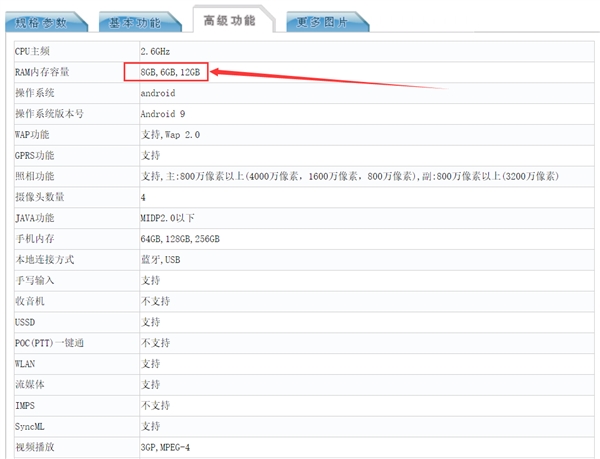600x459 pixels.
Task: Click the 收音机 row label
Action: (31, 301)
